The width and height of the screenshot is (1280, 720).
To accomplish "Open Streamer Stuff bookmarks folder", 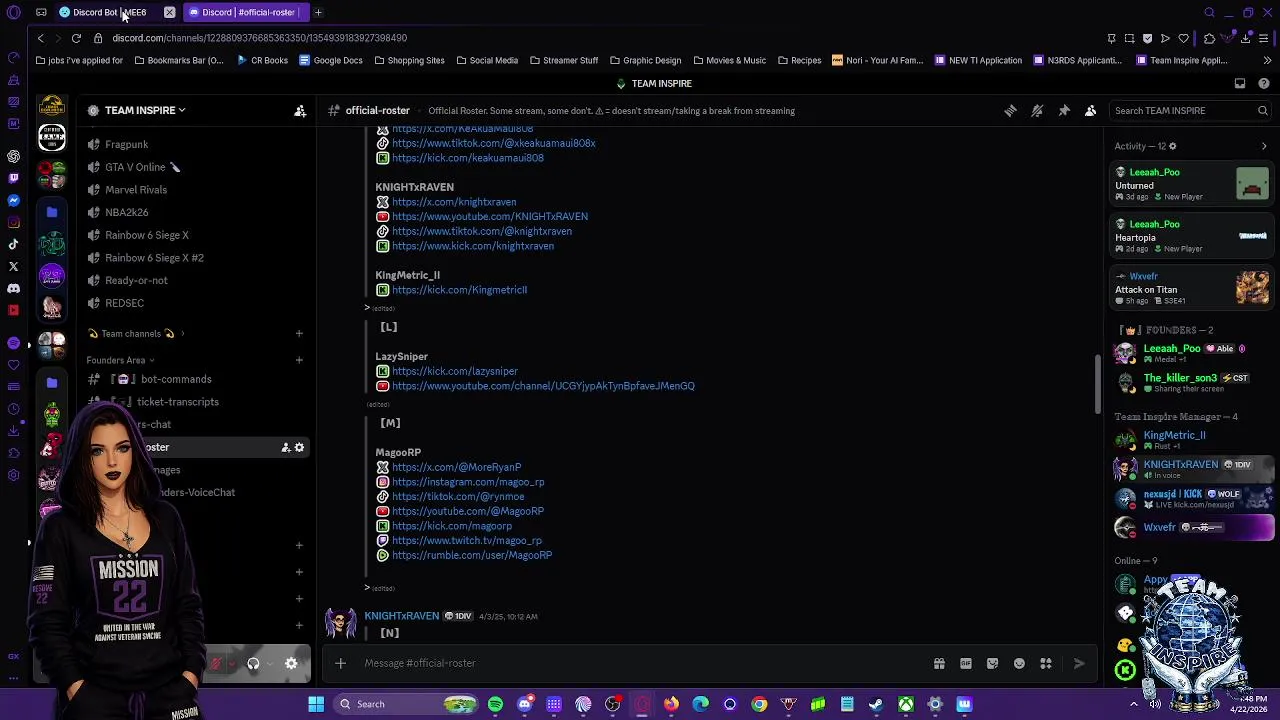I will (x=564, y=60).
